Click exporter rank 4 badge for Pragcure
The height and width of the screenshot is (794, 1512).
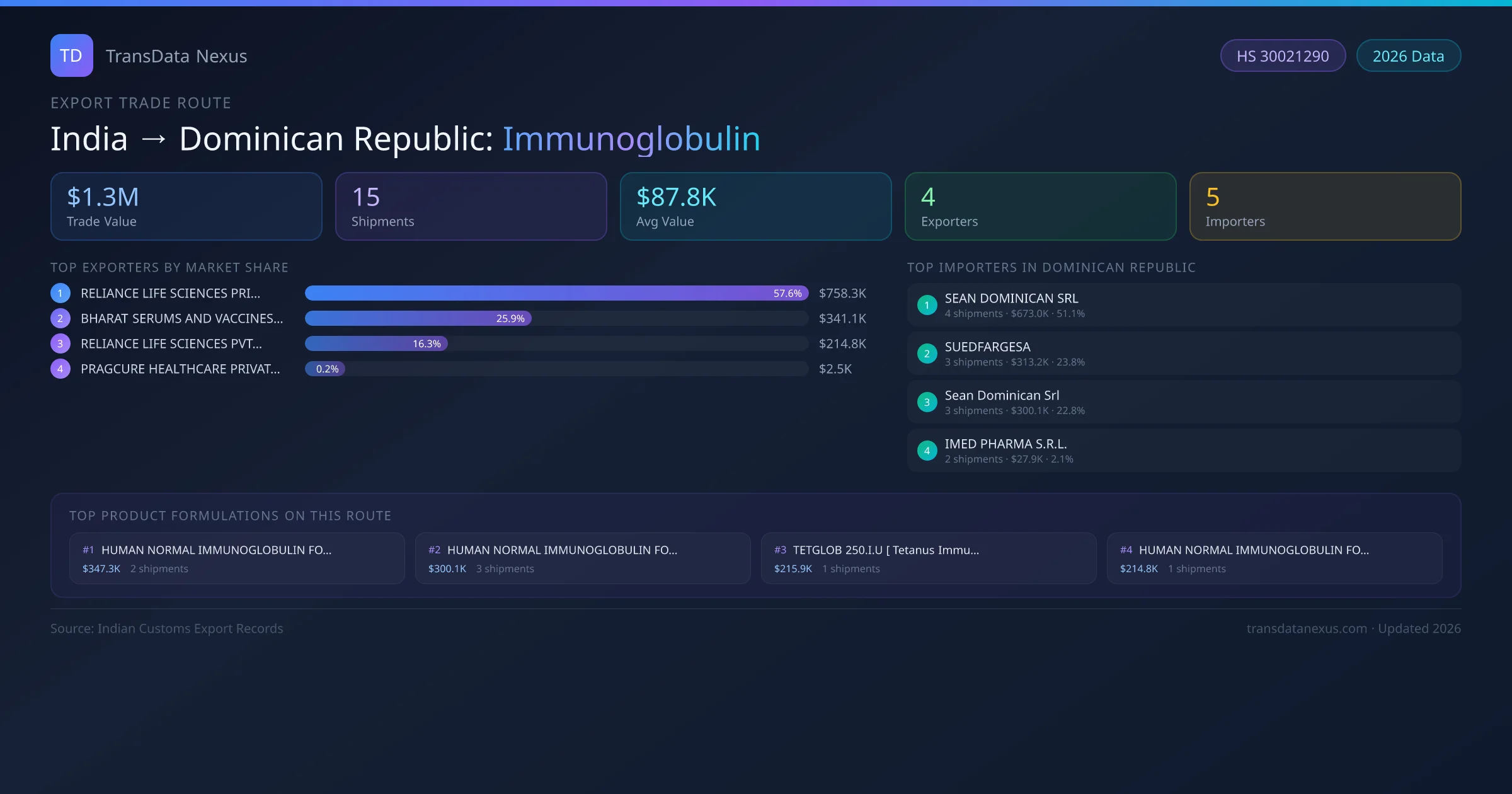point(60,369)
